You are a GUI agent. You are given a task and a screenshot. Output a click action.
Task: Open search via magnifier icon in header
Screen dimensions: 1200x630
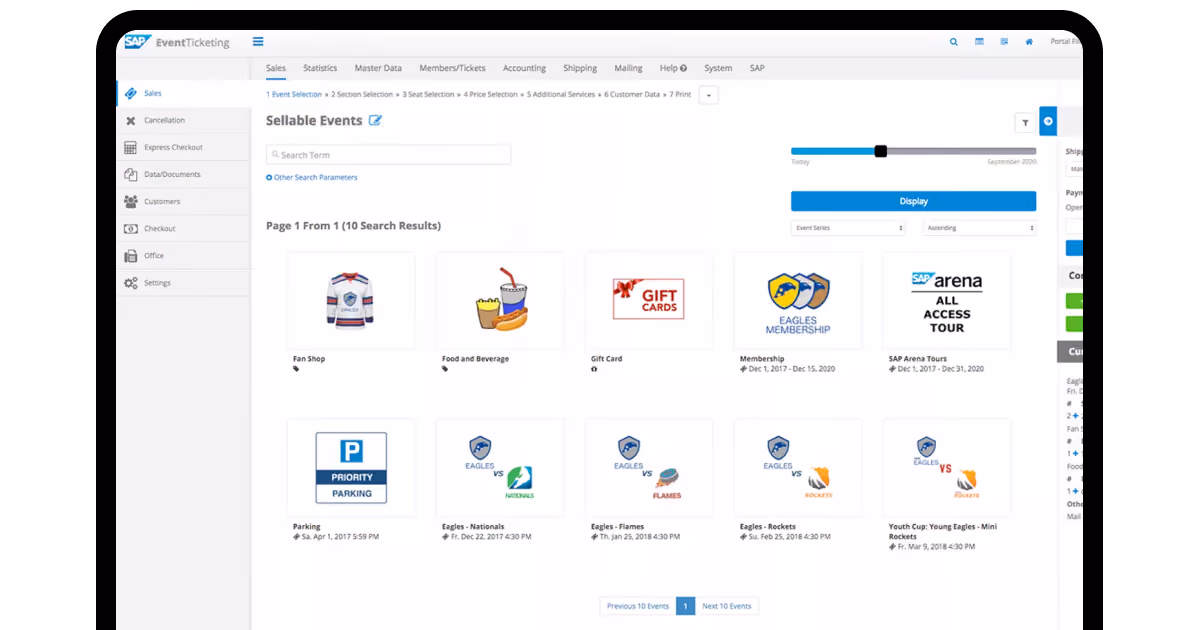(x=954, y=42)
